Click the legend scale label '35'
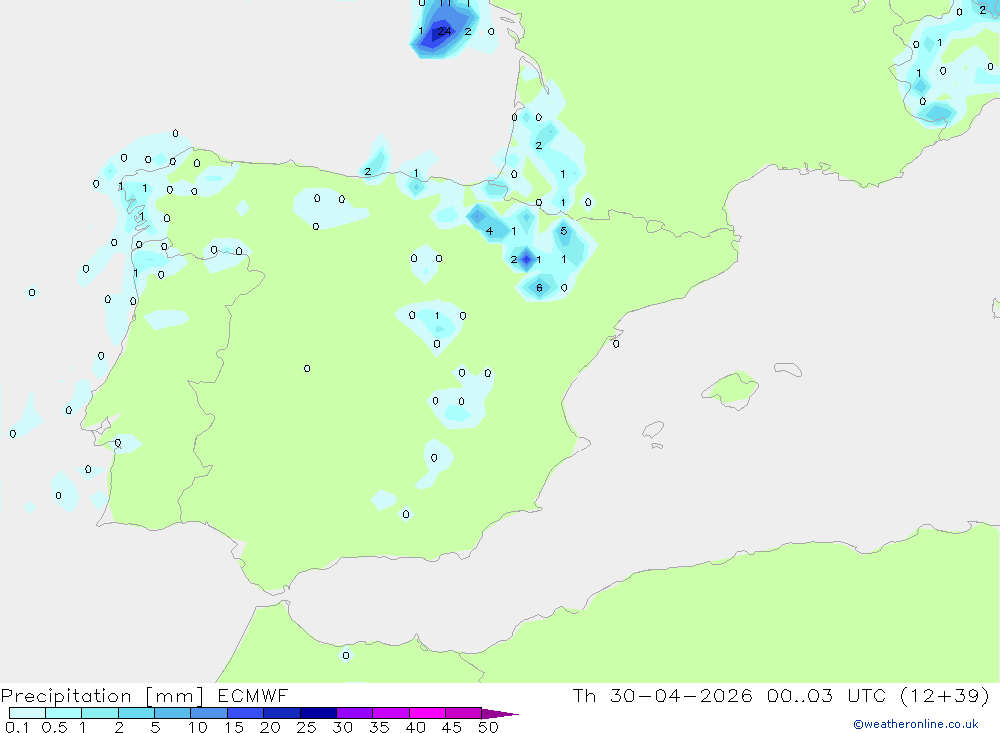Screen dimensions: 1000x733 [379, 727]
